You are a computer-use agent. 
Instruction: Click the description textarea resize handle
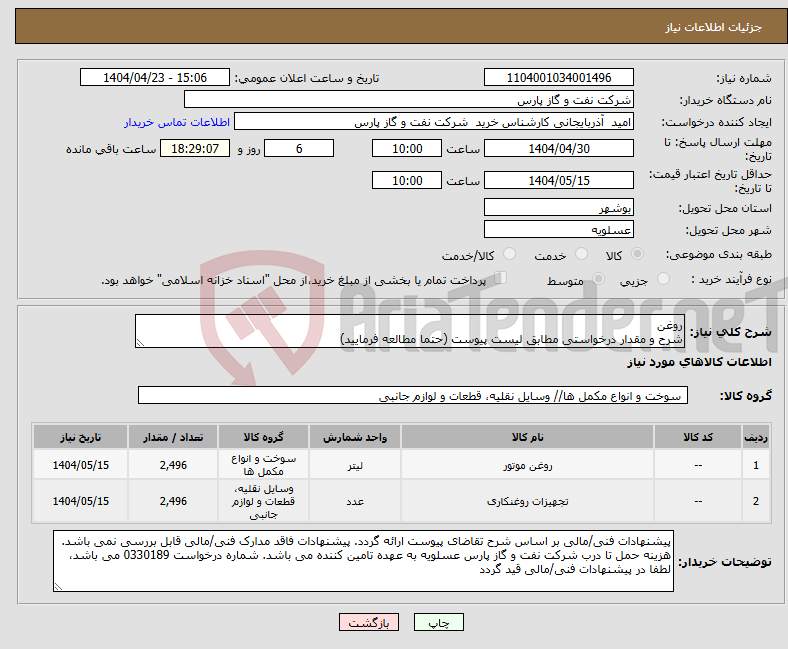pyautogui.click(x=140, y=343)
